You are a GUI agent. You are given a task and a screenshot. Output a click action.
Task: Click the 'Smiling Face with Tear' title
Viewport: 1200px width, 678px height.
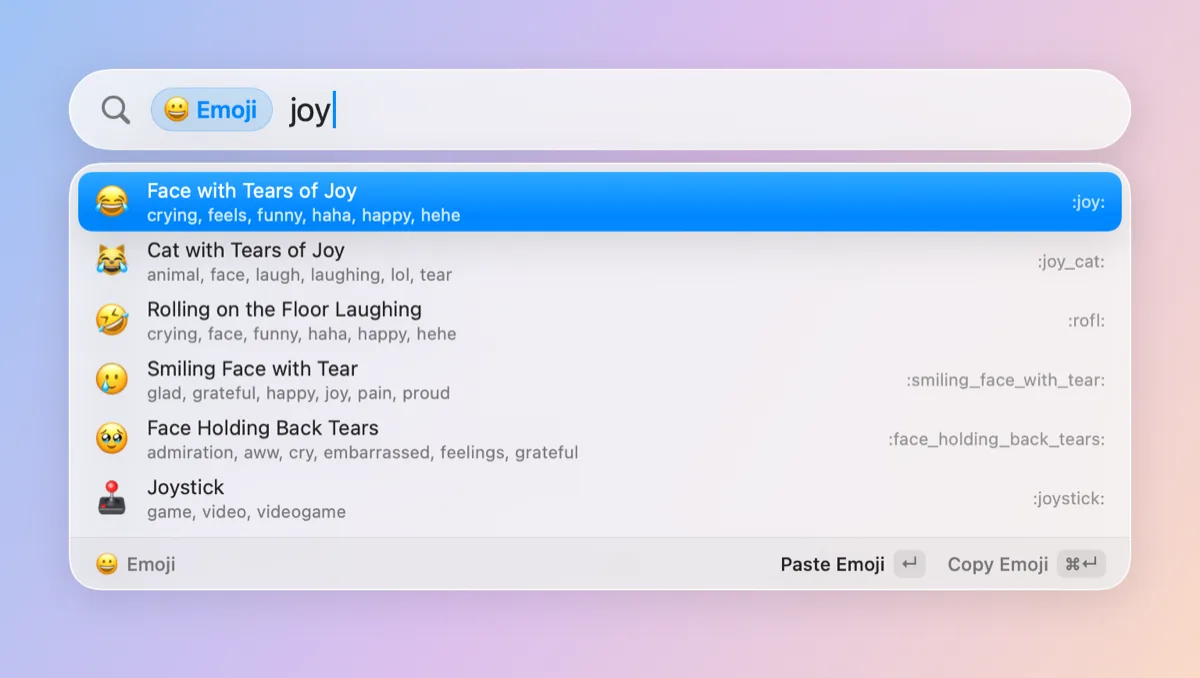pos(252,368)
